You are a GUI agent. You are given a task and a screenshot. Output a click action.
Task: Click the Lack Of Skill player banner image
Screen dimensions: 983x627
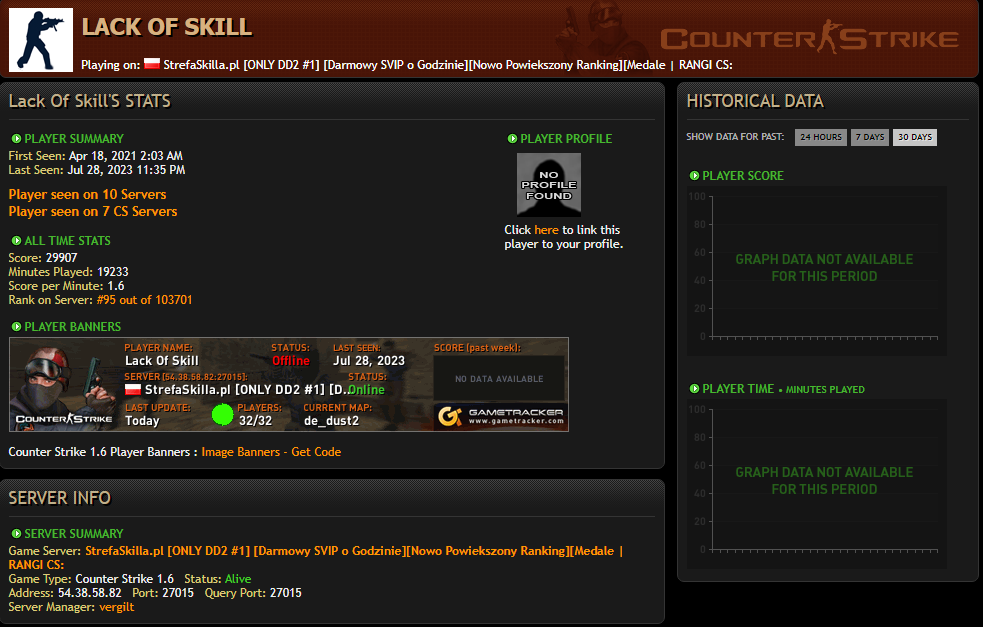click(x=289, y=384)
